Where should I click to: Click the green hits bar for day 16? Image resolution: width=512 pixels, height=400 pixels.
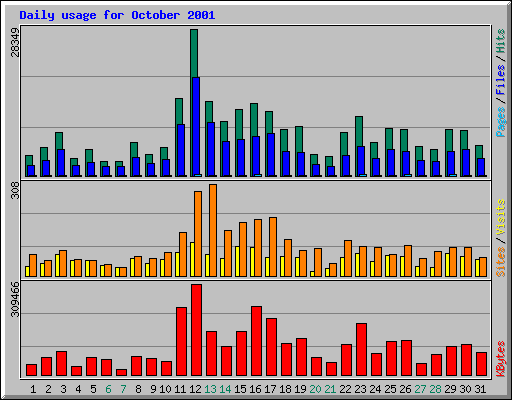[x=254, y=119]
